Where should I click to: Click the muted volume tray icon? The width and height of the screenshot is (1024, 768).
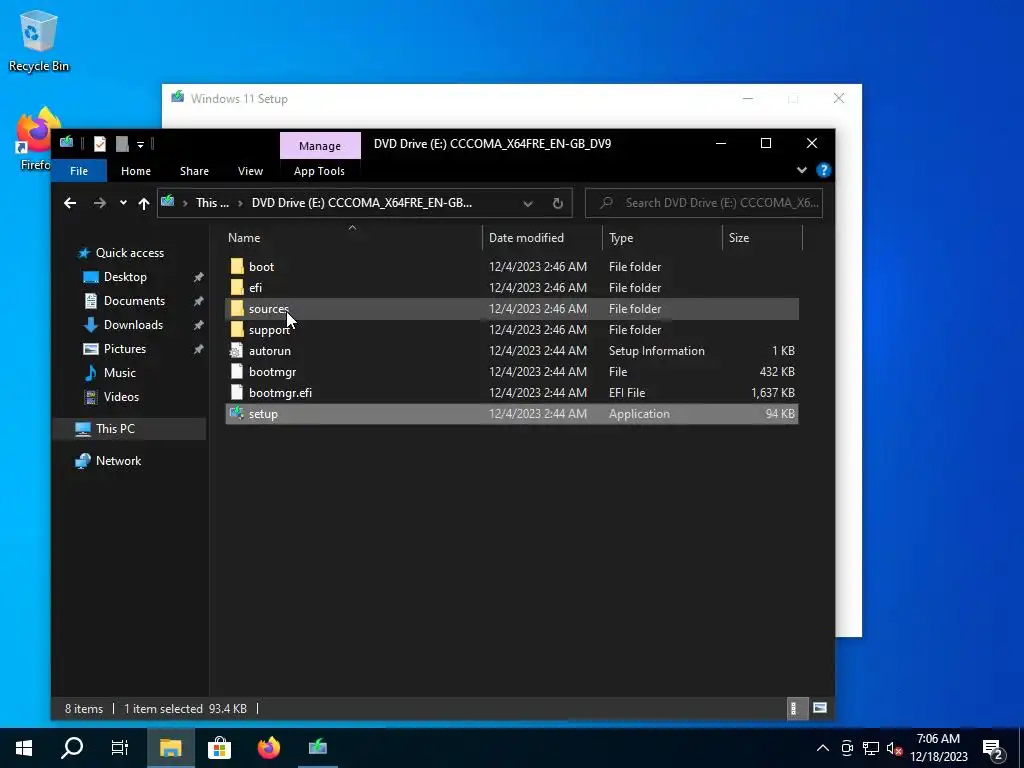(894, 748)
